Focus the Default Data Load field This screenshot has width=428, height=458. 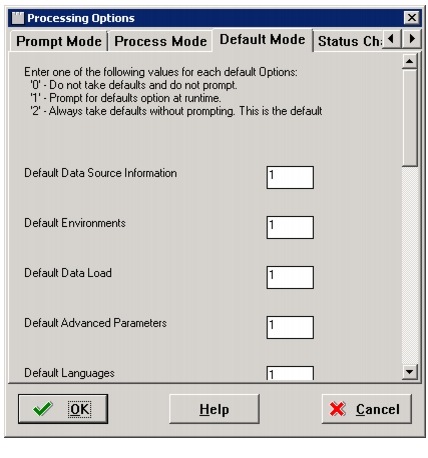(x=290, y=277)
